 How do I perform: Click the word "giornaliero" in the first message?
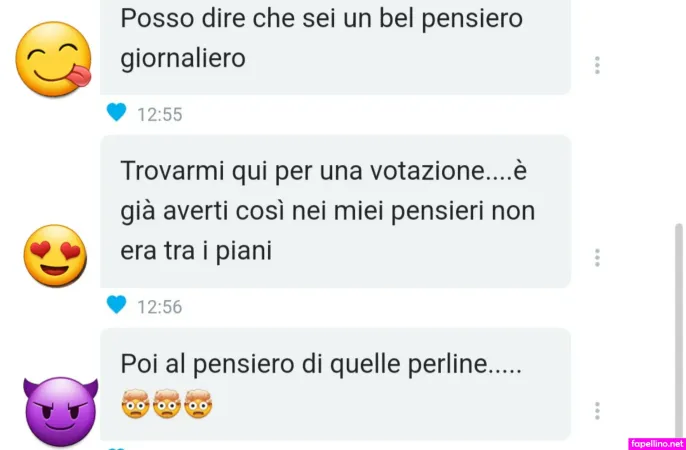pyautogui.click(x=183, y=59)
